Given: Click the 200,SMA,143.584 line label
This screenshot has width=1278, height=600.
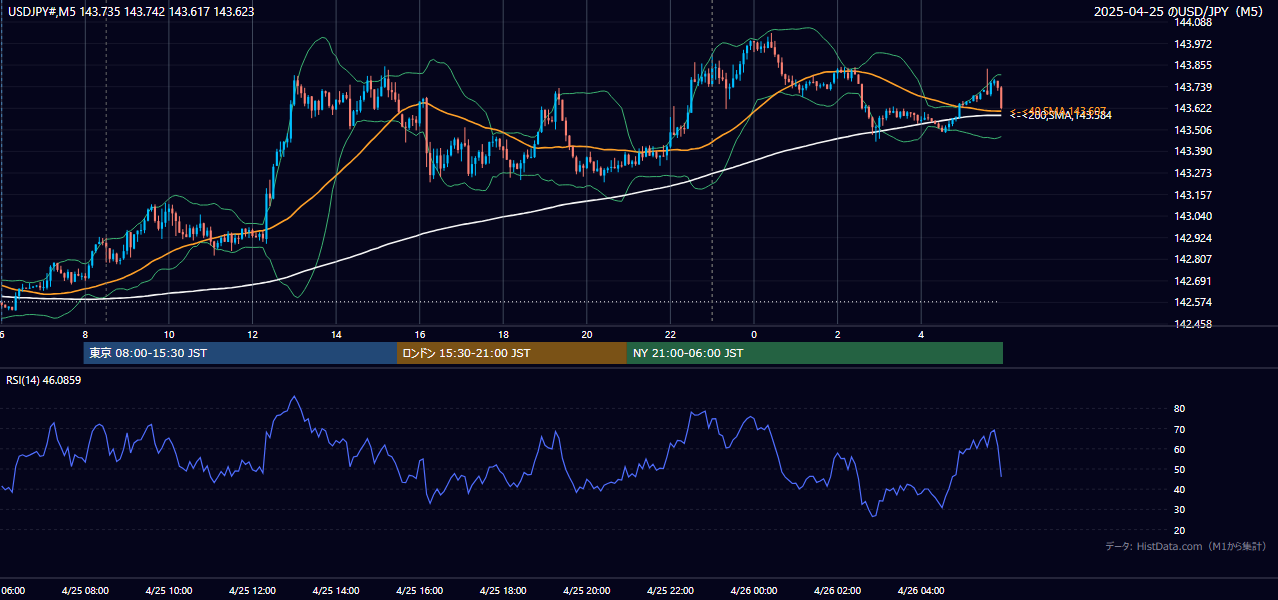Looking at the screenshot, I should pyautogui.click(x=1067, y=116).
